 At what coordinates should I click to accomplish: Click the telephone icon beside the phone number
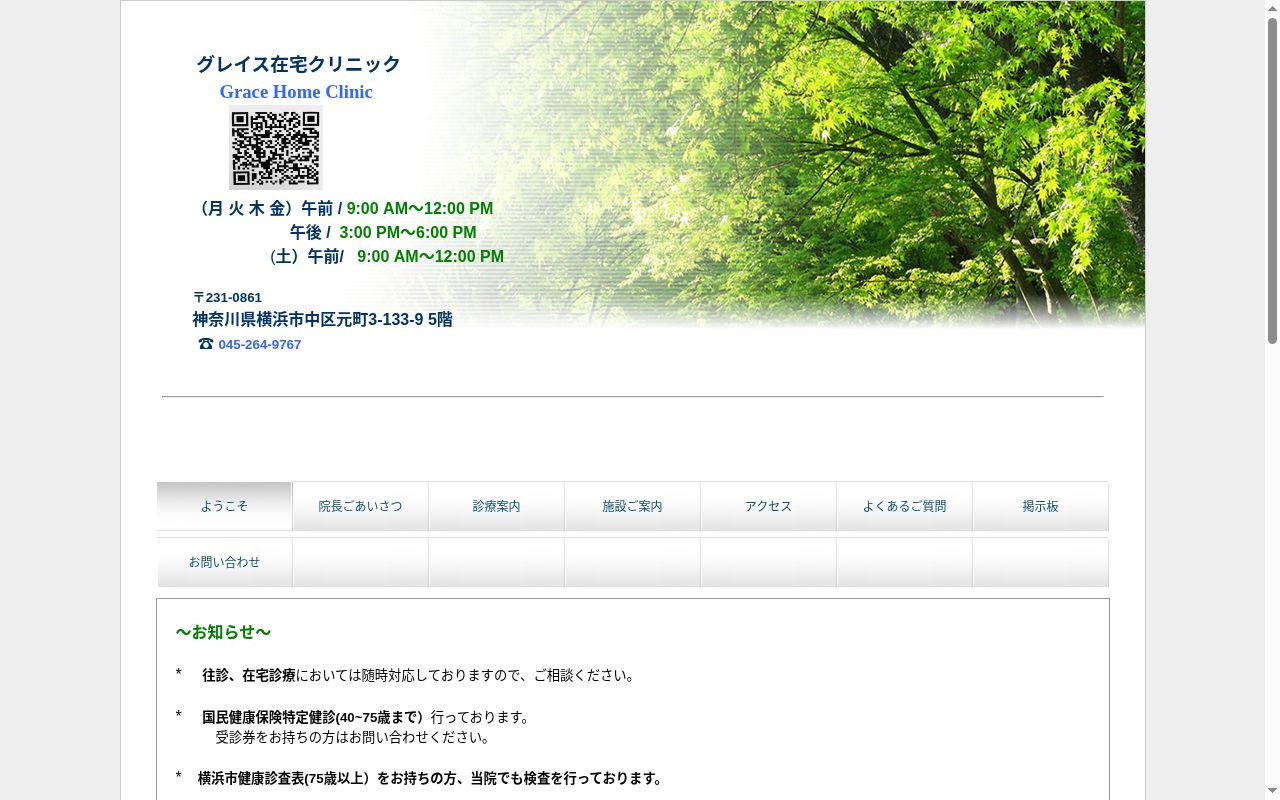(x=206, y=344)
